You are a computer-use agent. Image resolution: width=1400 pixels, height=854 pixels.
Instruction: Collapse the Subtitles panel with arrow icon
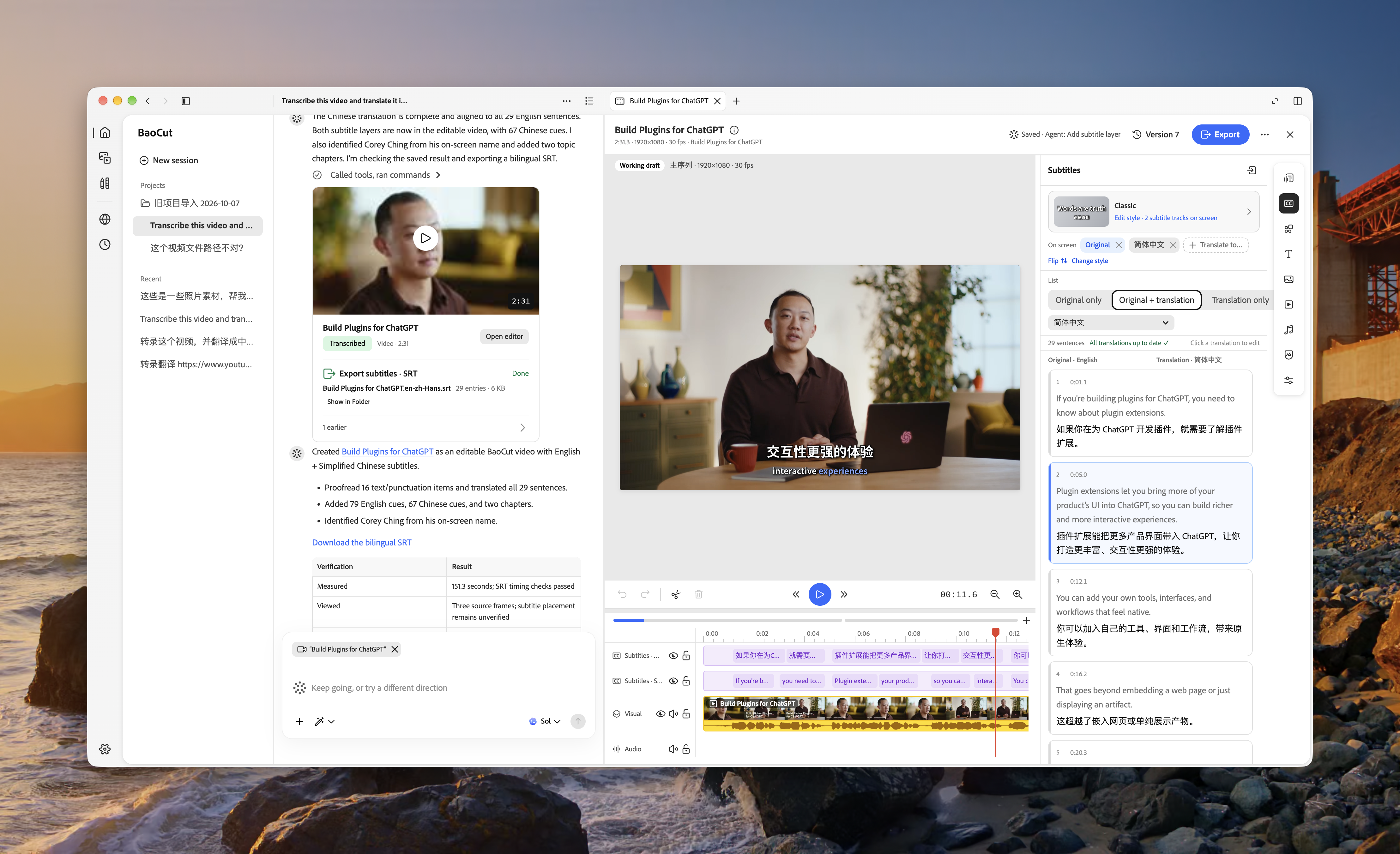click(x=1251, y=171)
